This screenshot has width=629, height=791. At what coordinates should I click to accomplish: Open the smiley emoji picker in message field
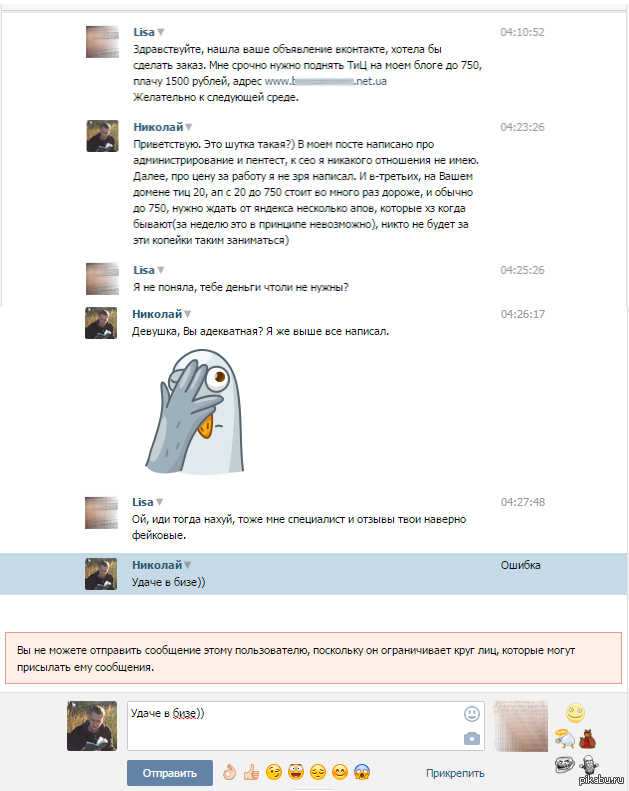click(x=472, y=713)
